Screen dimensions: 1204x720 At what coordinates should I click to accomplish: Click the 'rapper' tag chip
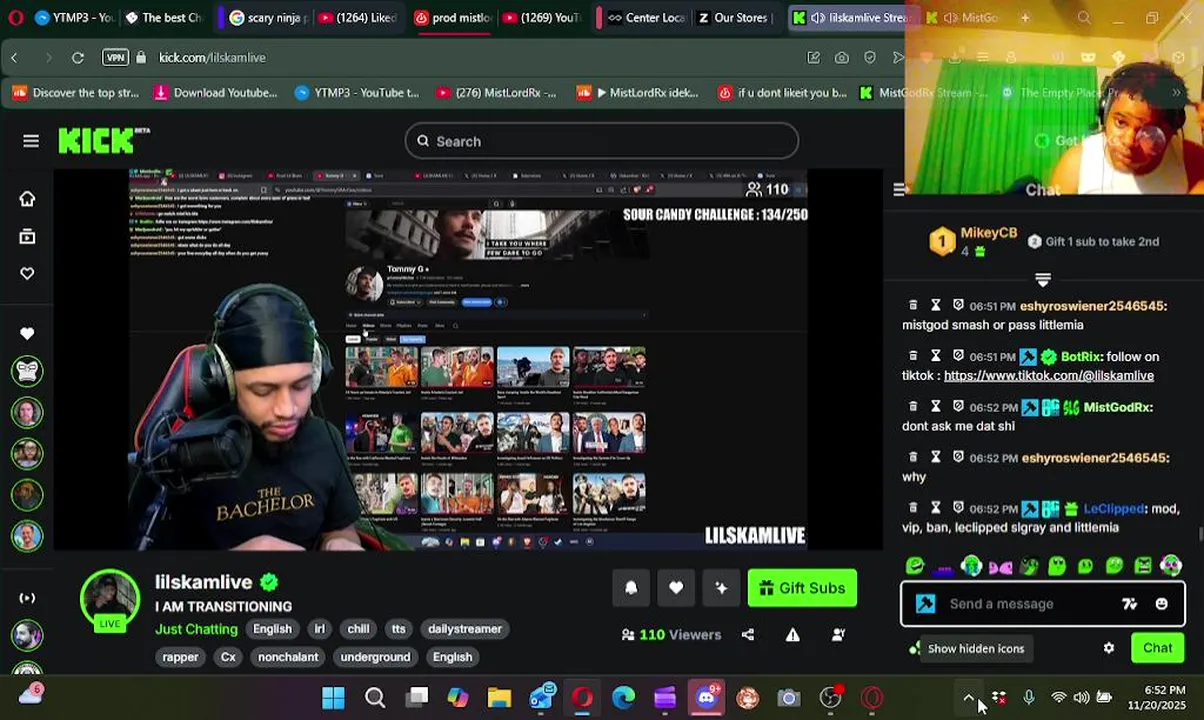[x=180, y=657]
